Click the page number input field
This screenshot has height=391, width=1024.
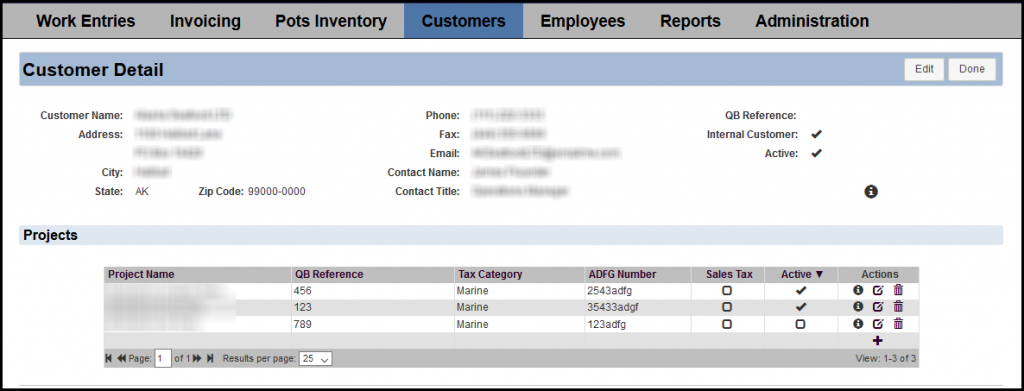click(x=163, y=358)
